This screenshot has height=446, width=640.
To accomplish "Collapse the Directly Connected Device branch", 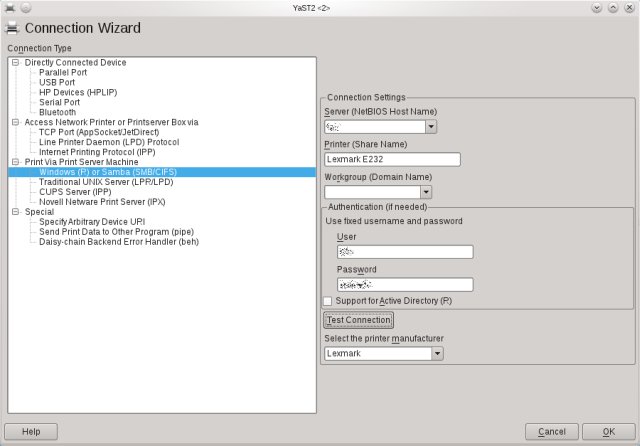I will 15,62.
